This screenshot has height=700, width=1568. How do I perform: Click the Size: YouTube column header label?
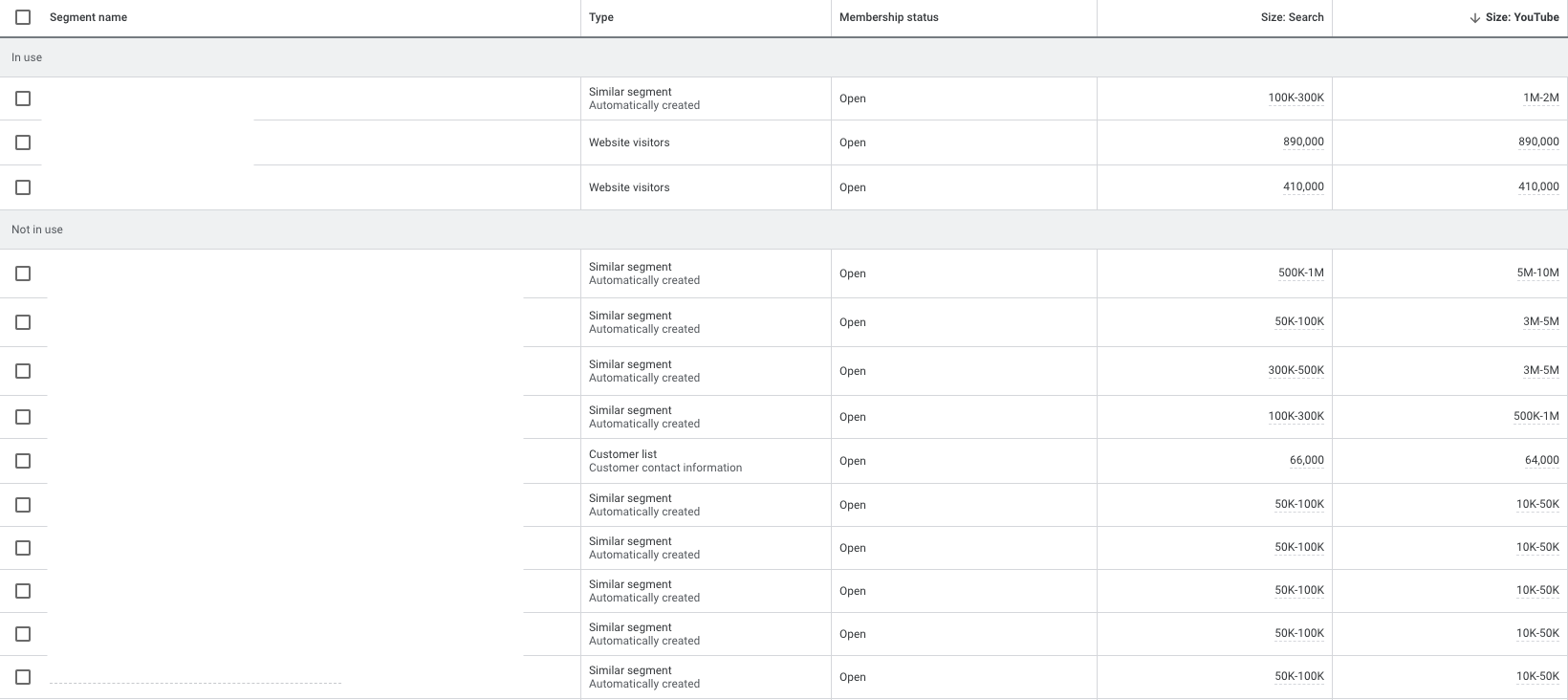[1522, 17]
